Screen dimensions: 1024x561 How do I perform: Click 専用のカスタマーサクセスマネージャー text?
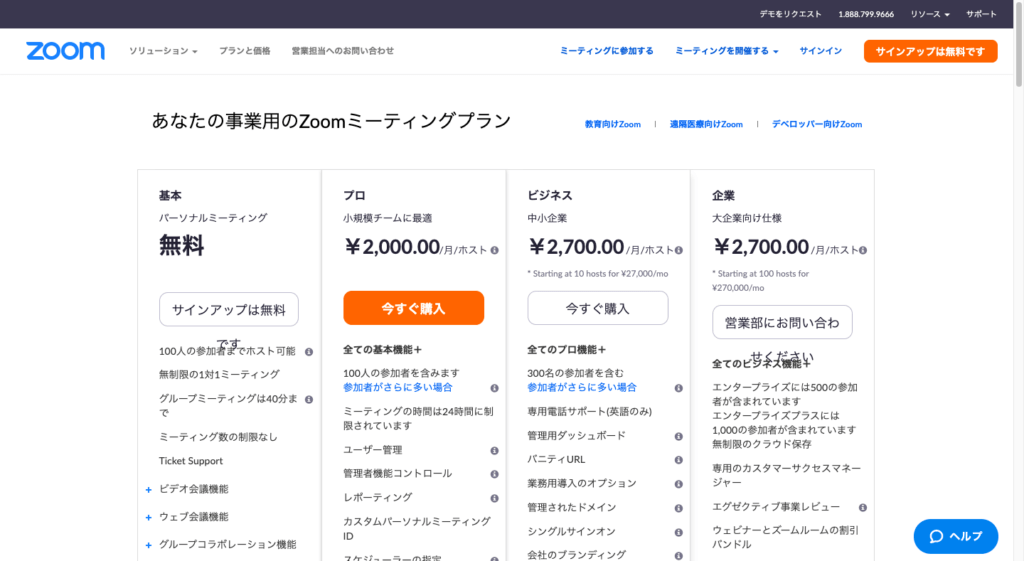(x=786, y=475)
